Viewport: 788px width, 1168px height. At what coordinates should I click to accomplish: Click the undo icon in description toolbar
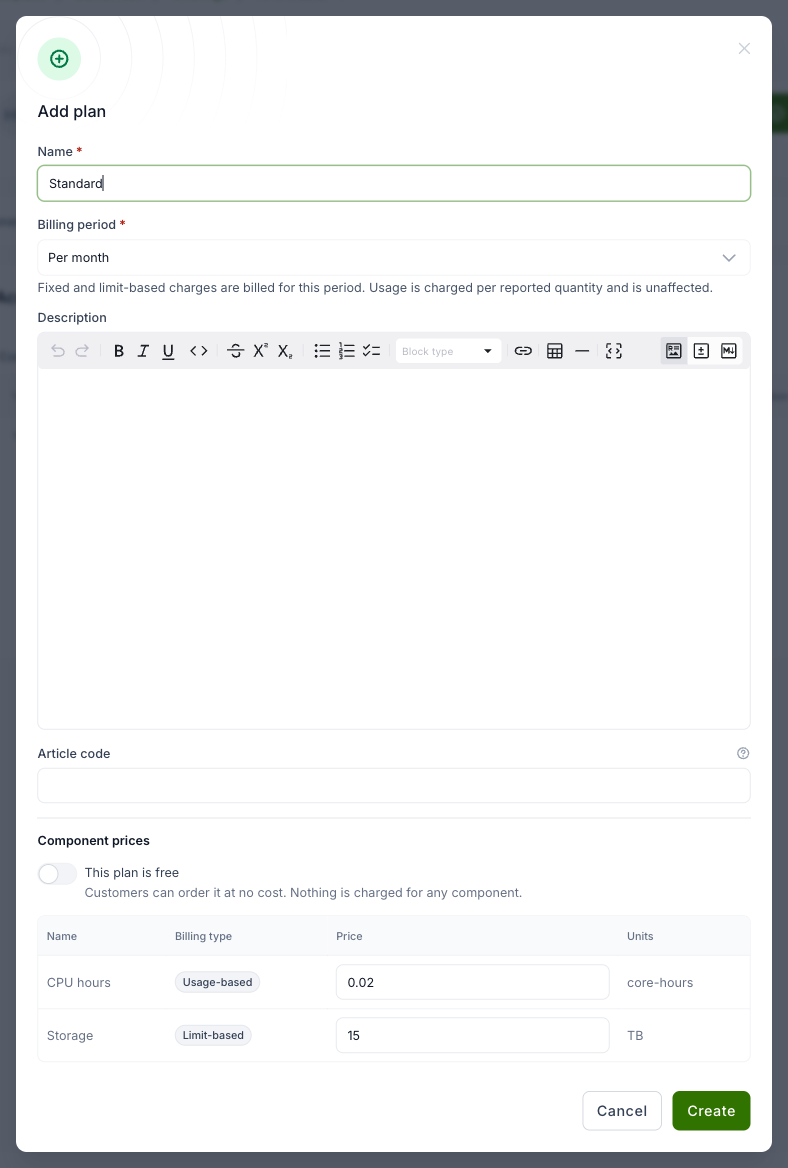[57, 351]
